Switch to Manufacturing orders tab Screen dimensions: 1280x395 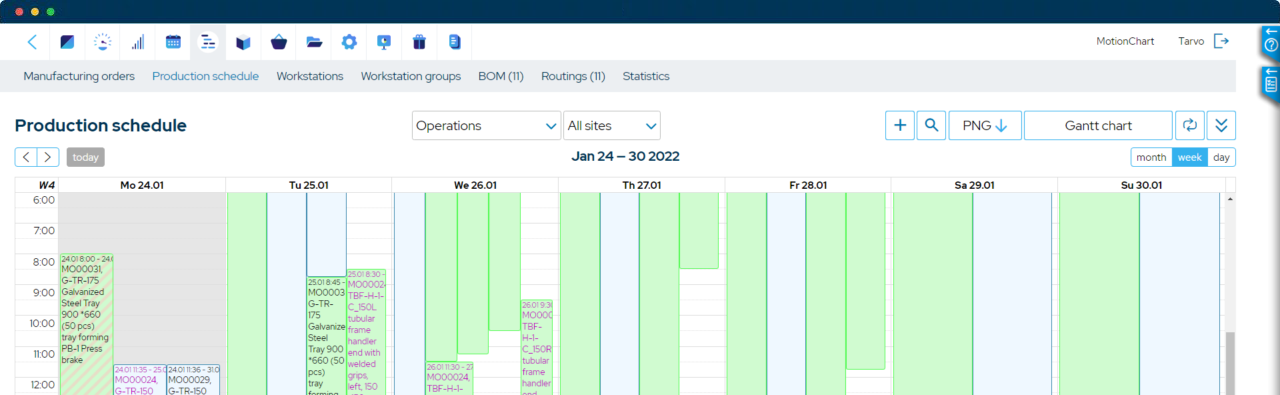(x=79, y=76)
